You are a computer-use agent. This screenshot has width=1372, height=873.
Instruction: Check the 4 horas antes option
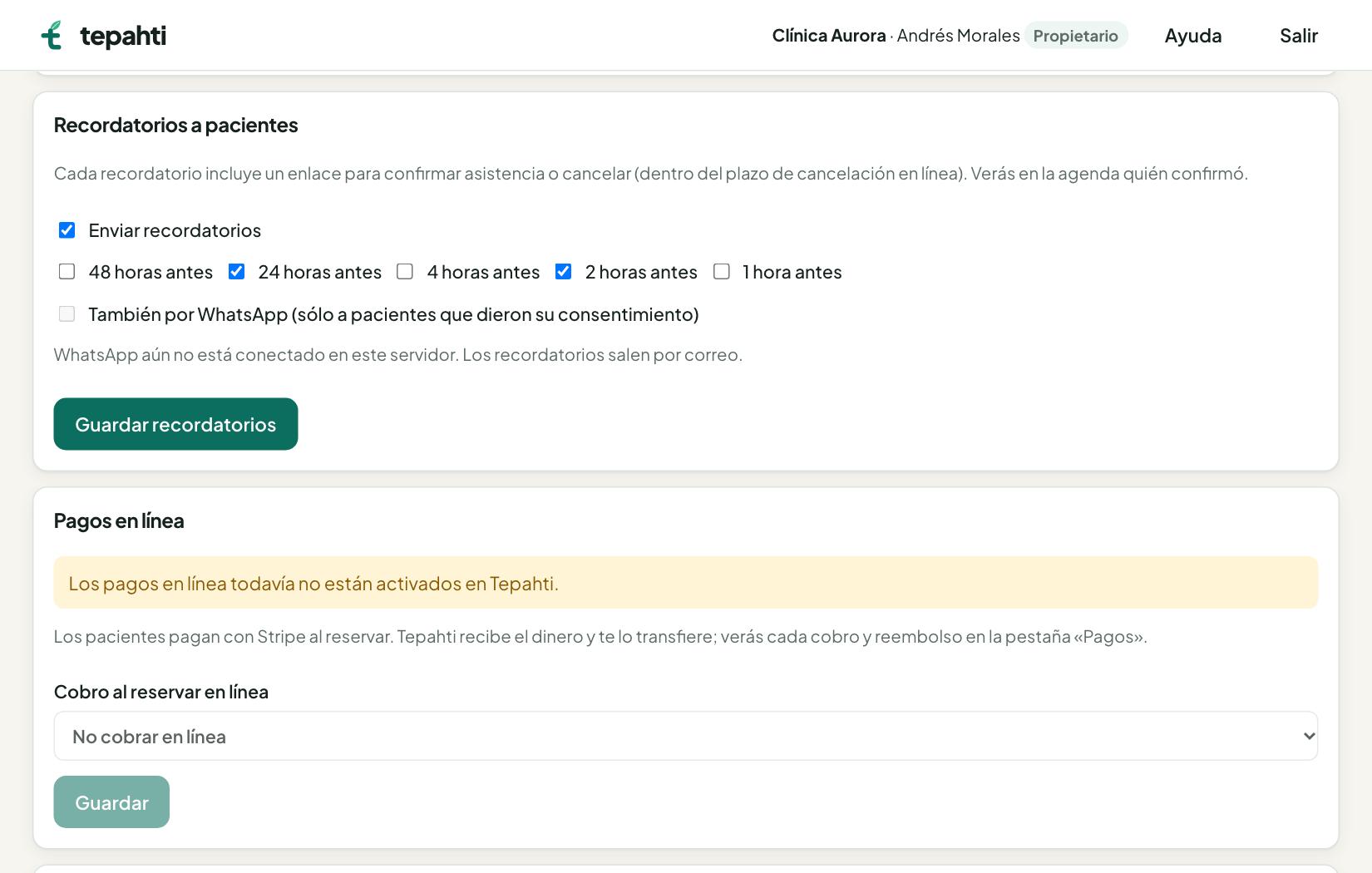coord(405,272)
